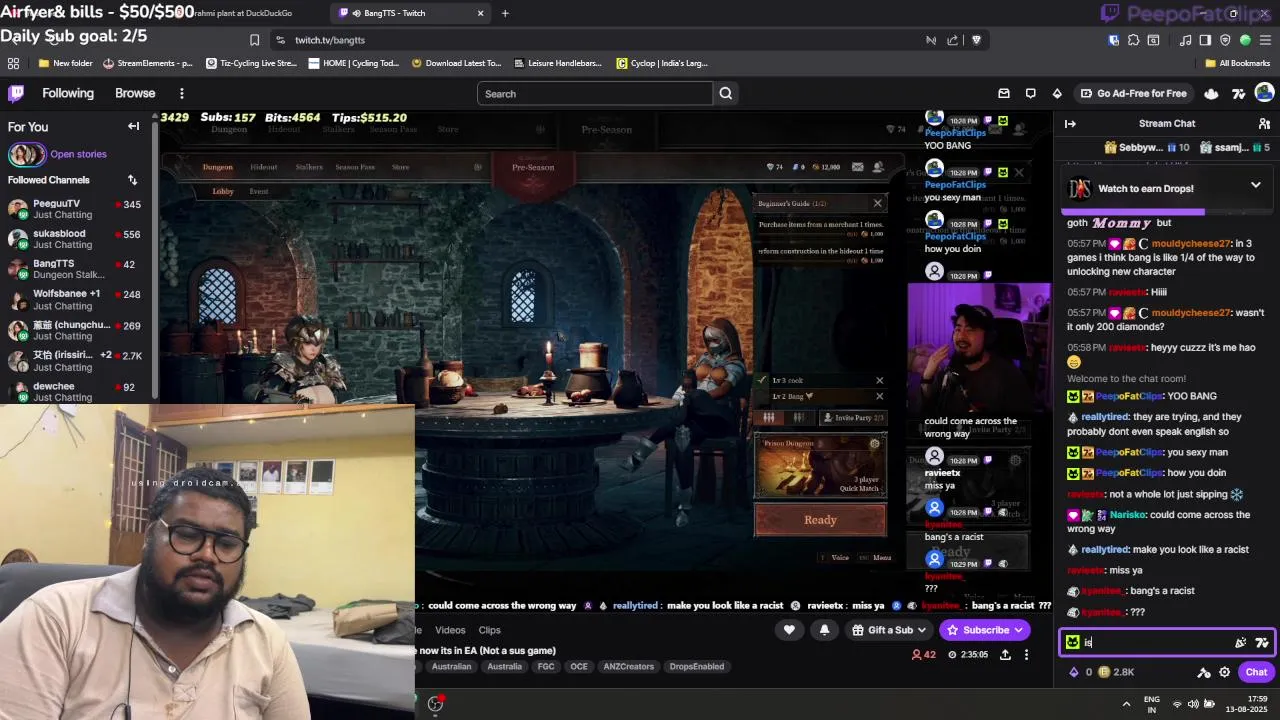Open Windows volume tray icon
The image size is (1280, 720).
(1195, 703)
